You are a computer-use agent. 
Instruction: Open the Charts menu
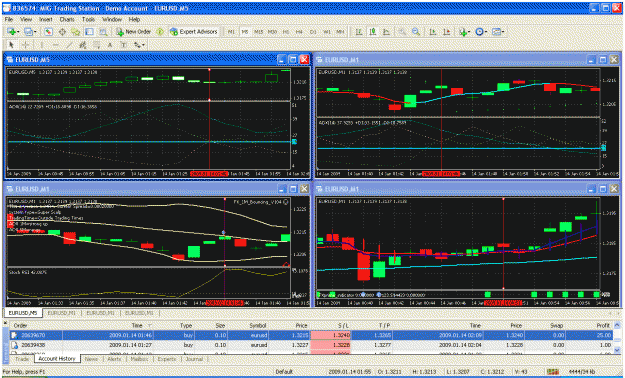coord(67,19)
